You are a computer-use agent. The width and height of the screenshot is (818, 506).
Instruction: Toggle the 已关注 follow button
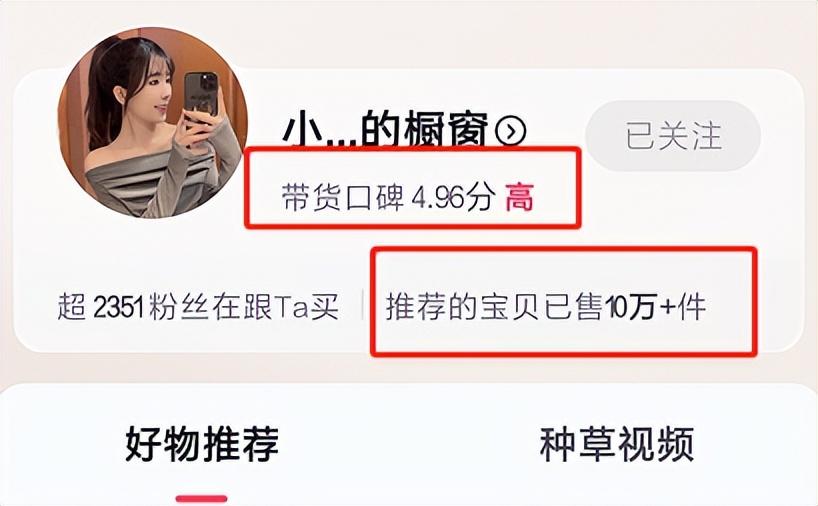click(x=673, y=136)
